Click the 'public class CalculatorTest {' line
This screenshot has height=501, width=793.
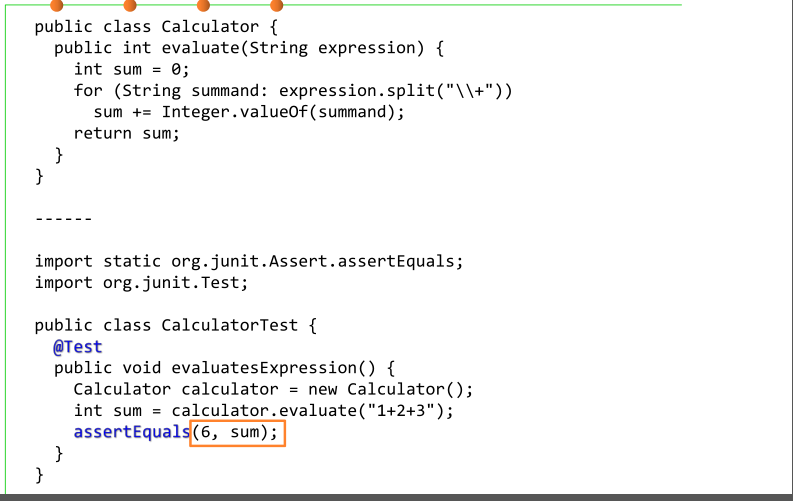click(x=175, y=326)
